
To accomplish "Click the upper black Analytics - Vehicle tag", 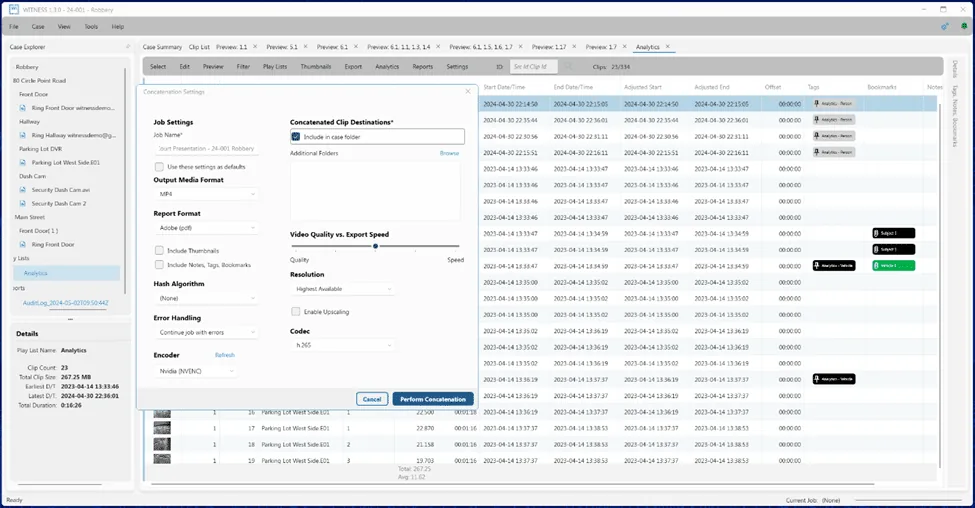I will coord(834,266).
